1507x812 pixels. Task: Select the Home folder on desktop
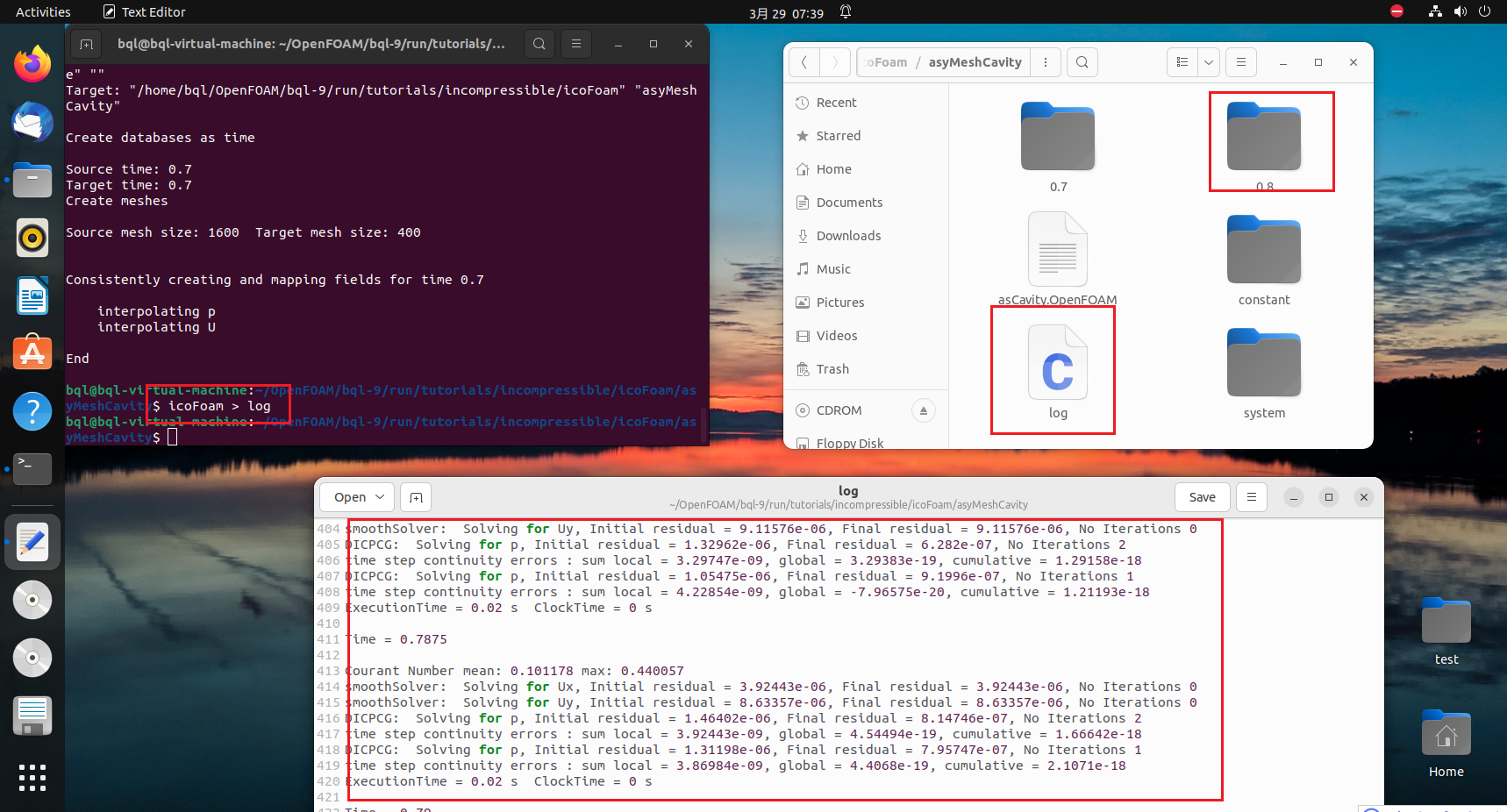point(1446,744)
